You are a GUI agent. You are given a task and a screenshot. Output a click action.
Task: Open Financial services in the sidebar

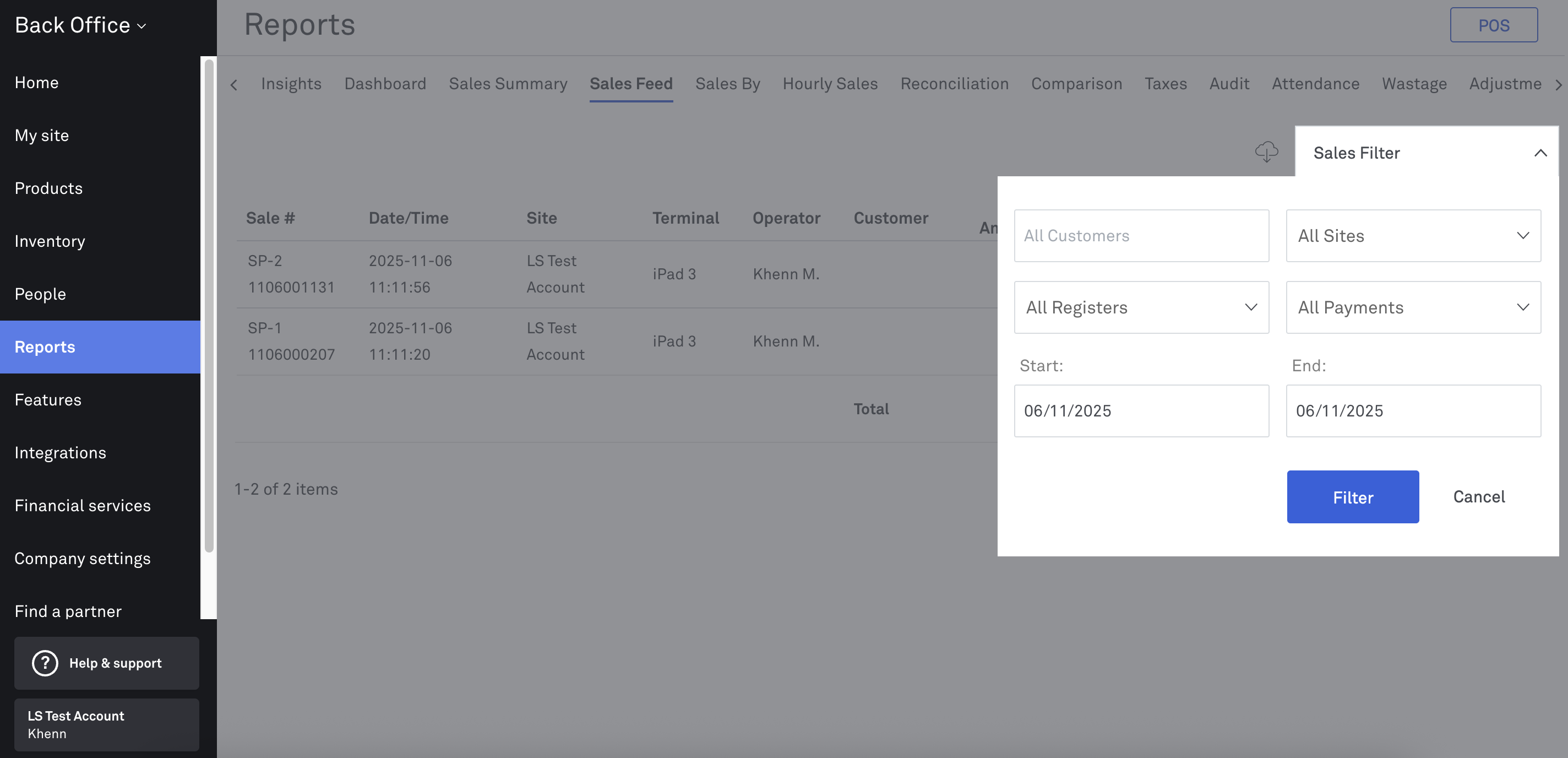pos(100,505)
